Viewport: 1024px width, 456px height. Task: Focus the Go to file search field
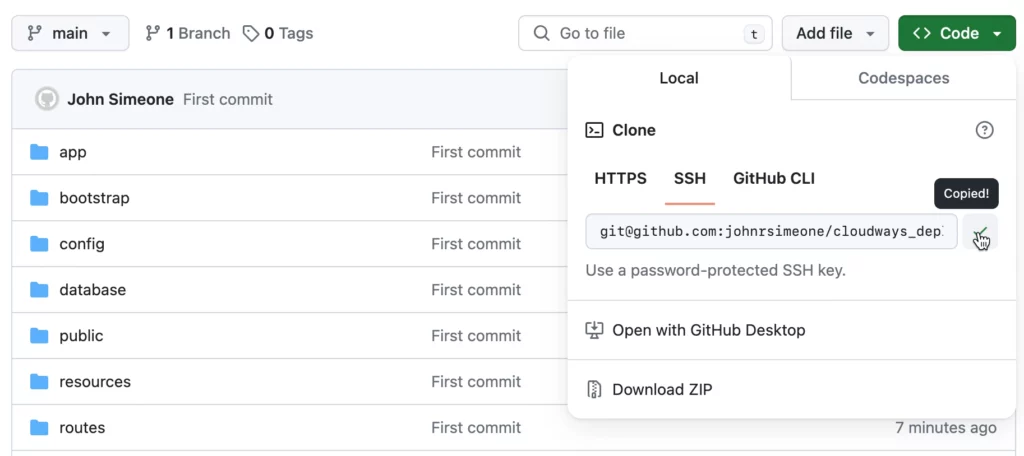(x=645, y=33)
